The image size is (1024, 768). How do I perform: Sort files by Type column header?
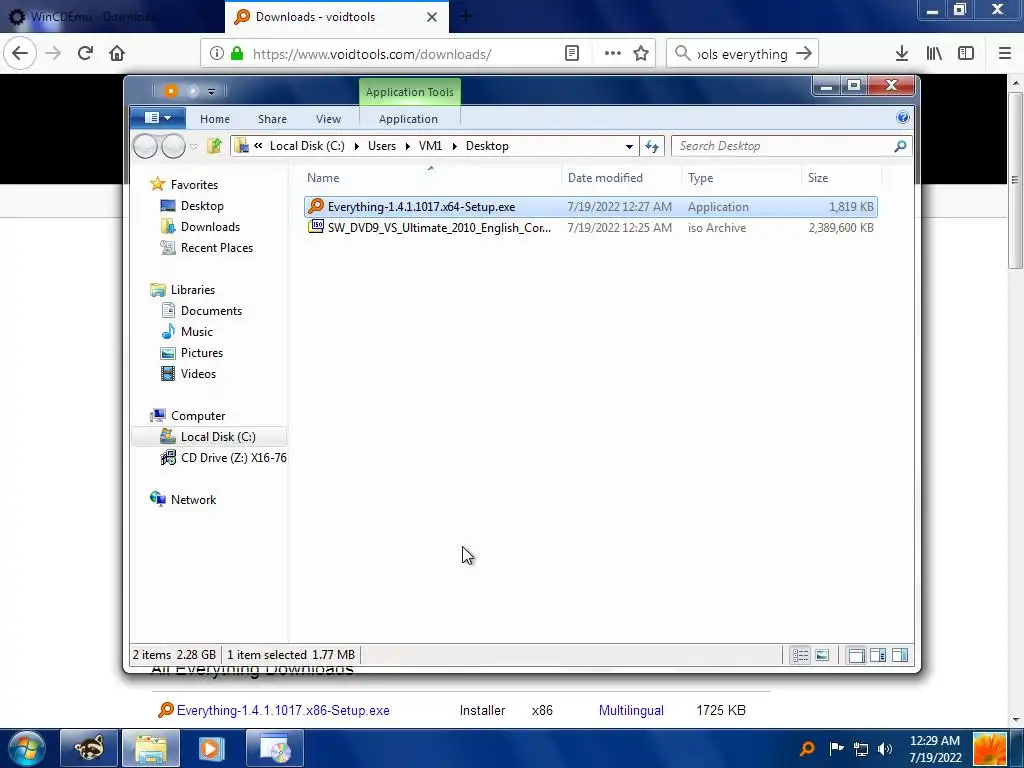[x=741, y=178]
